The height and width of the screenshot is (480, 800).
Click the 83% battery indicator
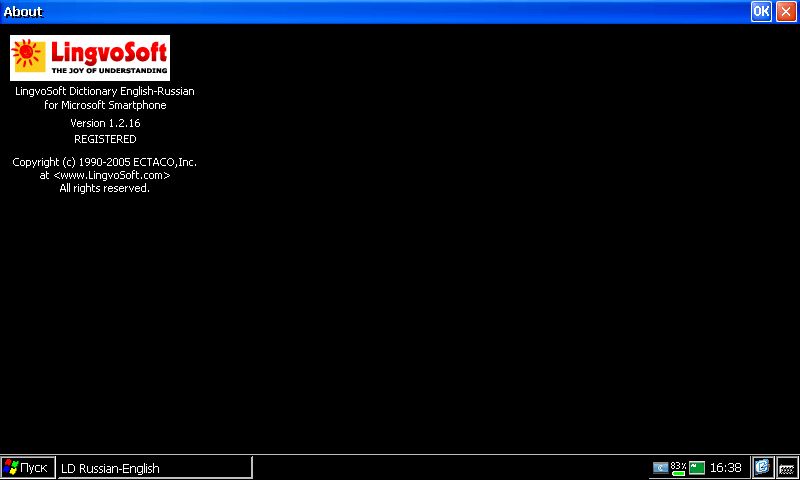coord(678,468)
